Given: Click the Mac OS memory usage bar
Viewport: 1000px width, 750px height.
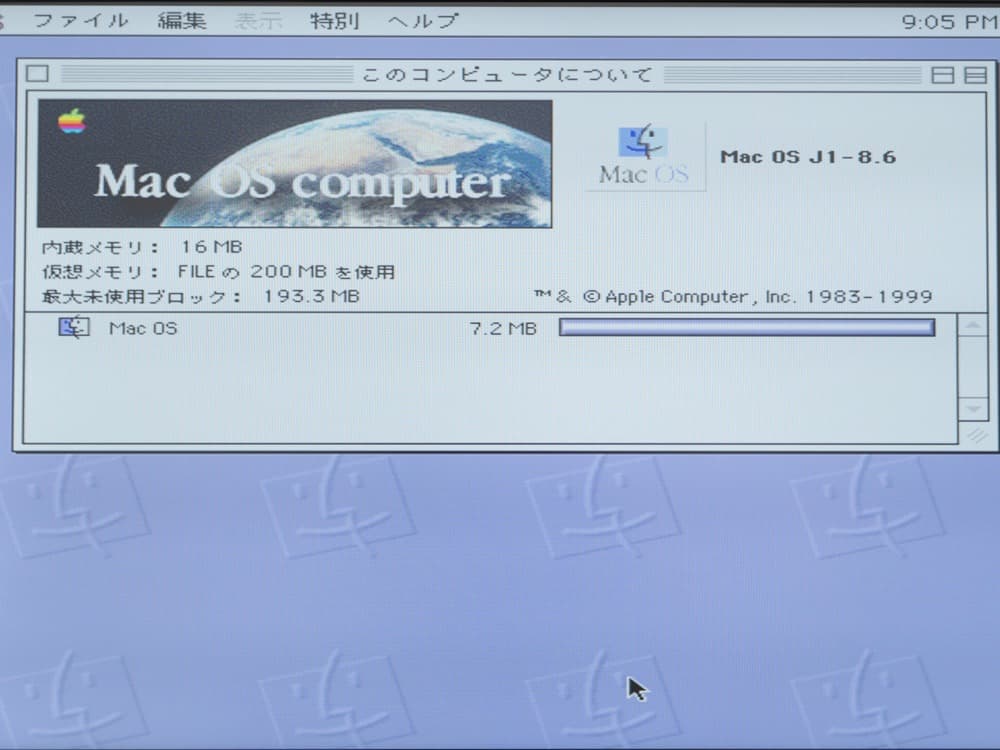Looking at the screenshot, I should click(745, 325).
